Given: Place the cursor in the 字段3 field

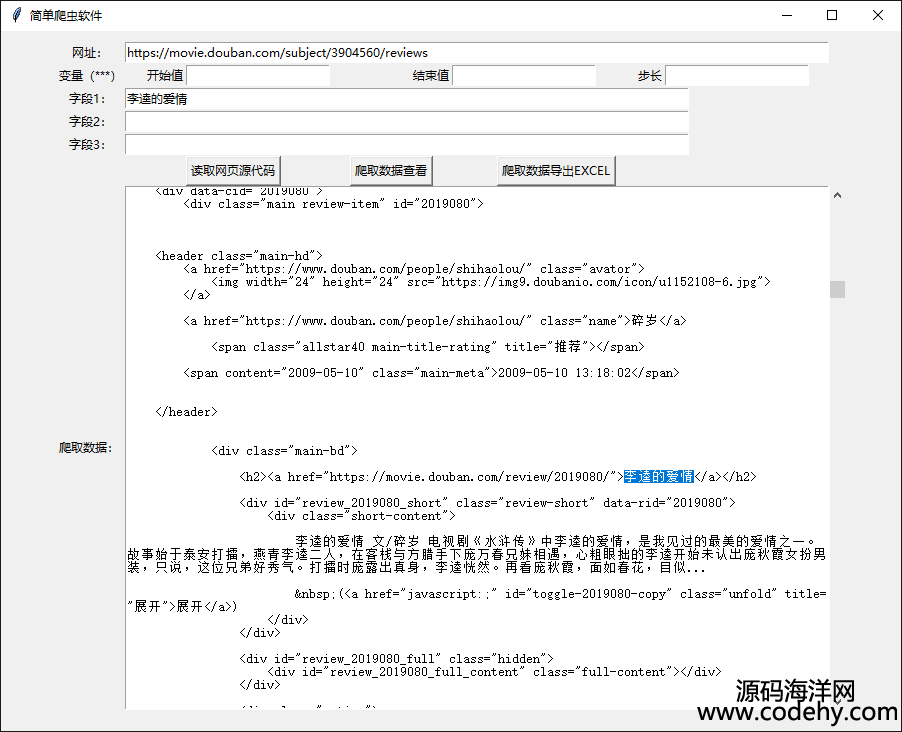Looking at the screenshot, I should pyautogui.click(x=406, y=145).
